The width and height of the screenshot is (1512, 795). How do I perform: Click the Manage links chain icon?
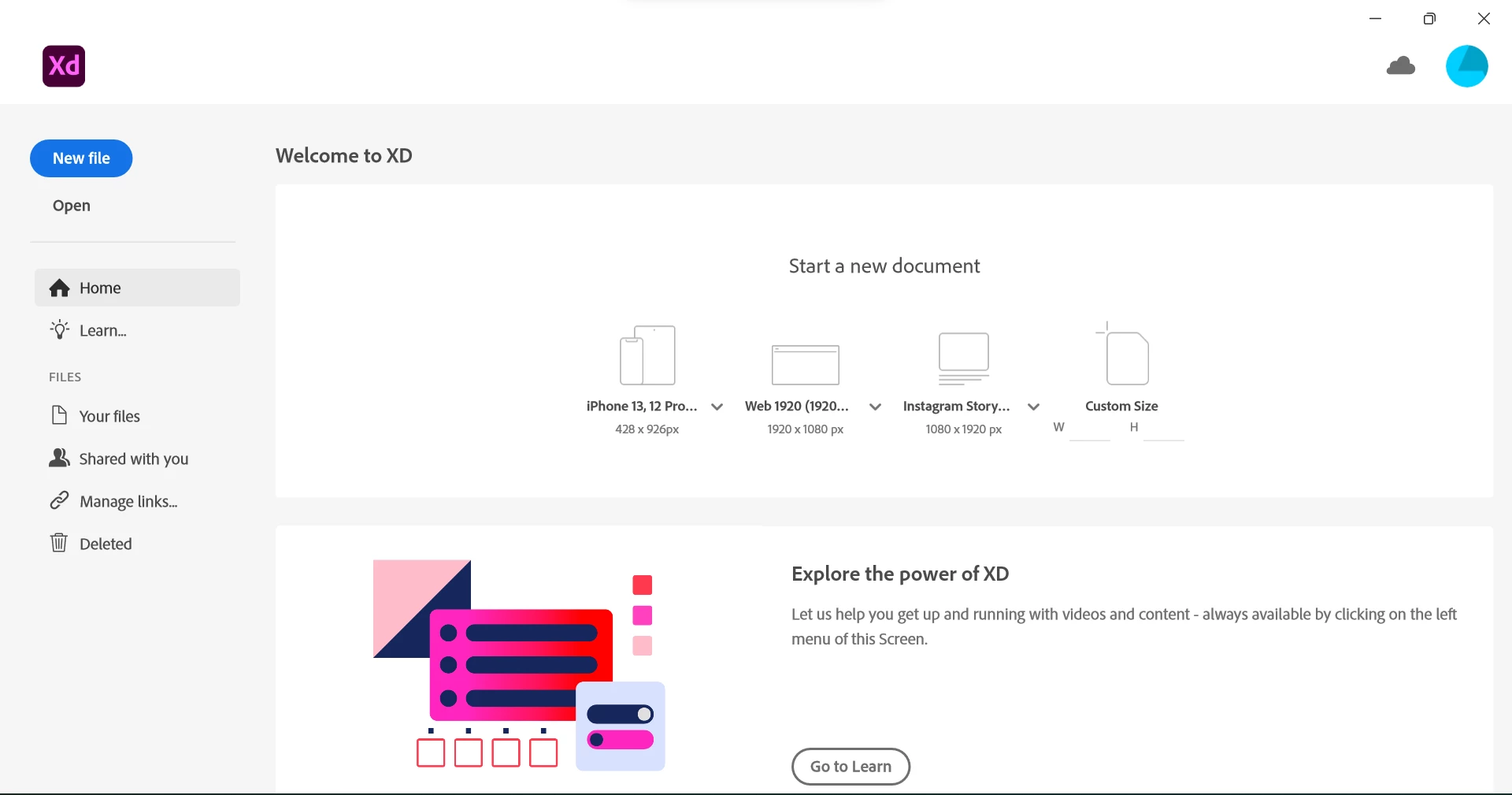(x=59, y=500)
